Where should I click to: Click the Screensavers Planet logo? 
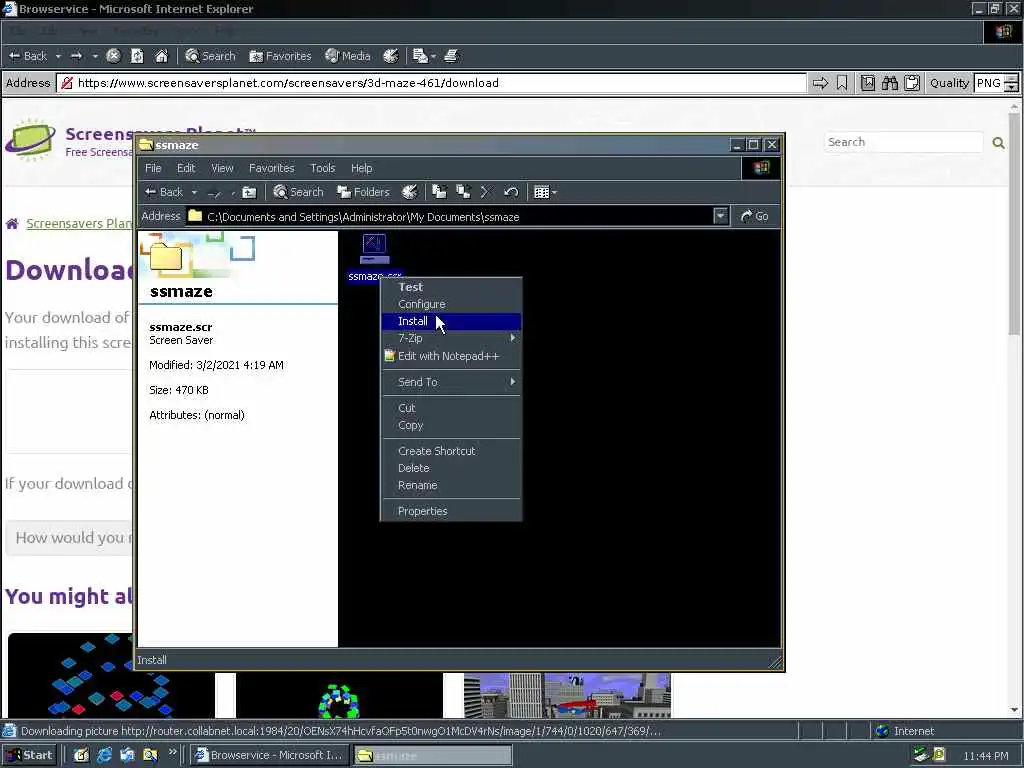point(30,140)
